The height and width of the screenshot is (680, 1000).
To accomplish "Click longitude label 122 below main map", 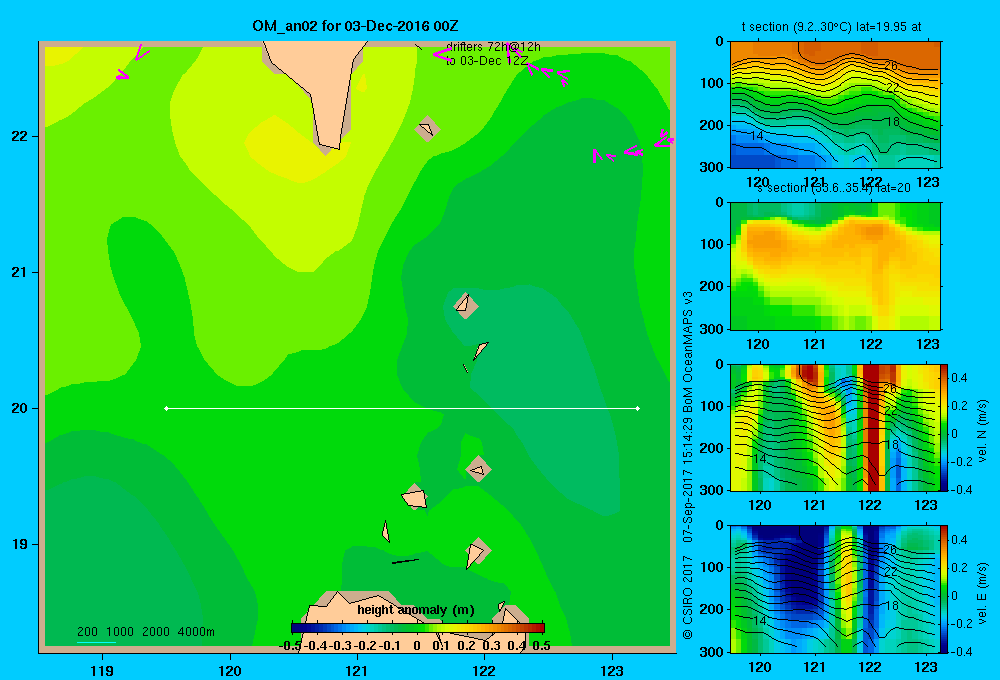I will click(484, 670).
